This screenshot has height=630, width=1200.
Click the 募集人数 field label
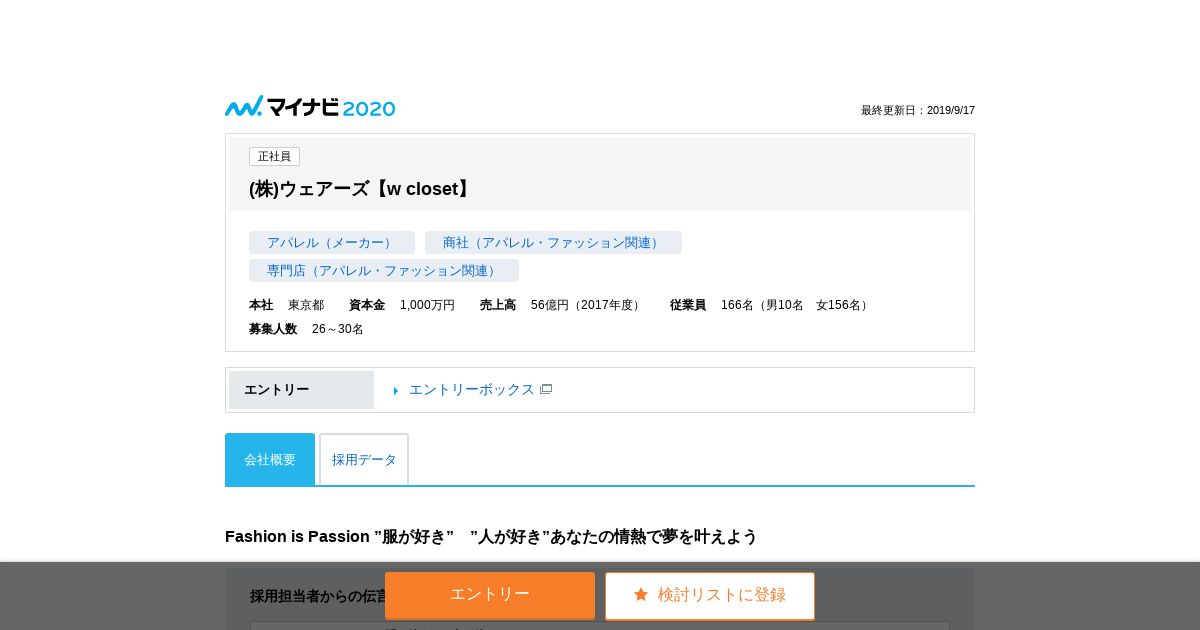273,329
